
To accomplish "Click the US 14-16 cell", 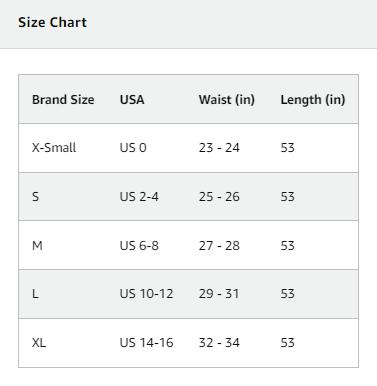I will [146, 343].
